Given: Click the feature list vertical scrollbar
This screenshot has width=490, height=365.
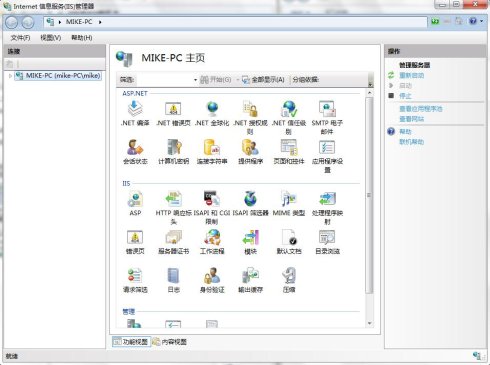Looking at the screenshot, I should (x=369, y=208).
